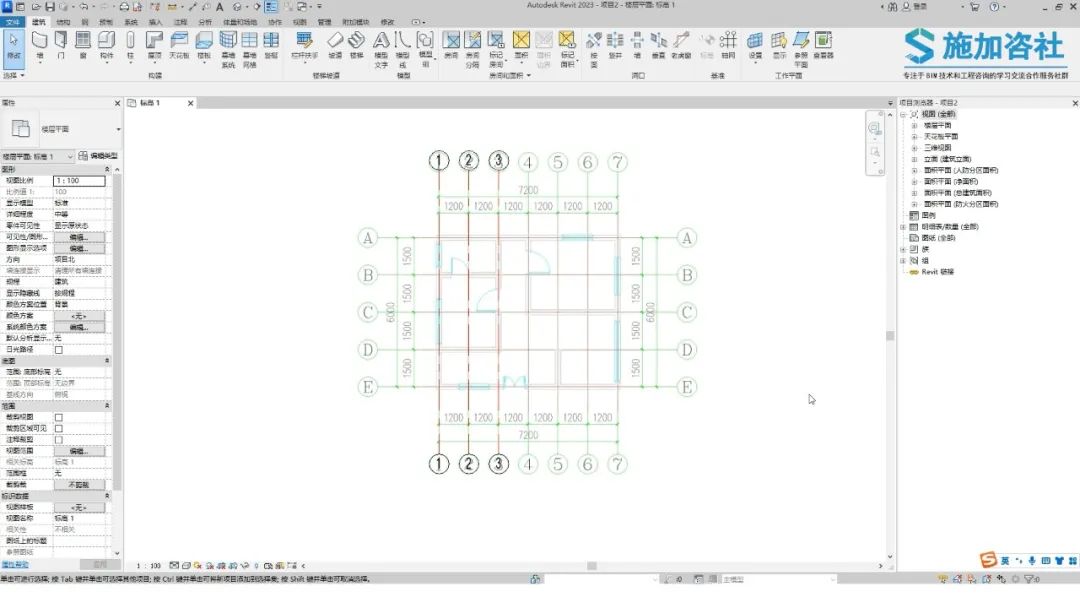
Task: Click the 编辑类型 button
Action: coord(98,156)
